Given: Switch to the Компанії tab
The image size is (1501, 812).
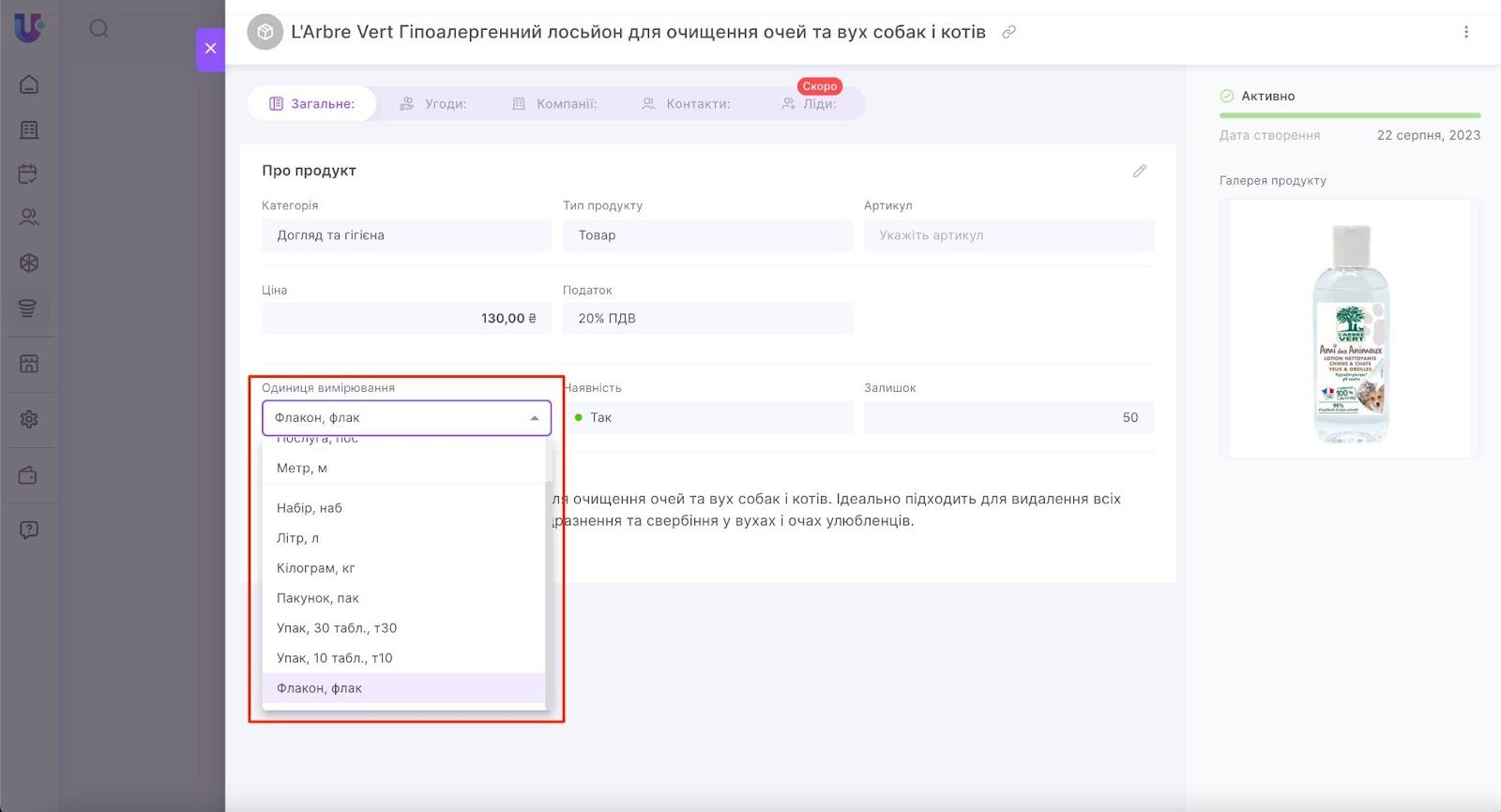Looking at the screenshot, I should coord(554,104).
